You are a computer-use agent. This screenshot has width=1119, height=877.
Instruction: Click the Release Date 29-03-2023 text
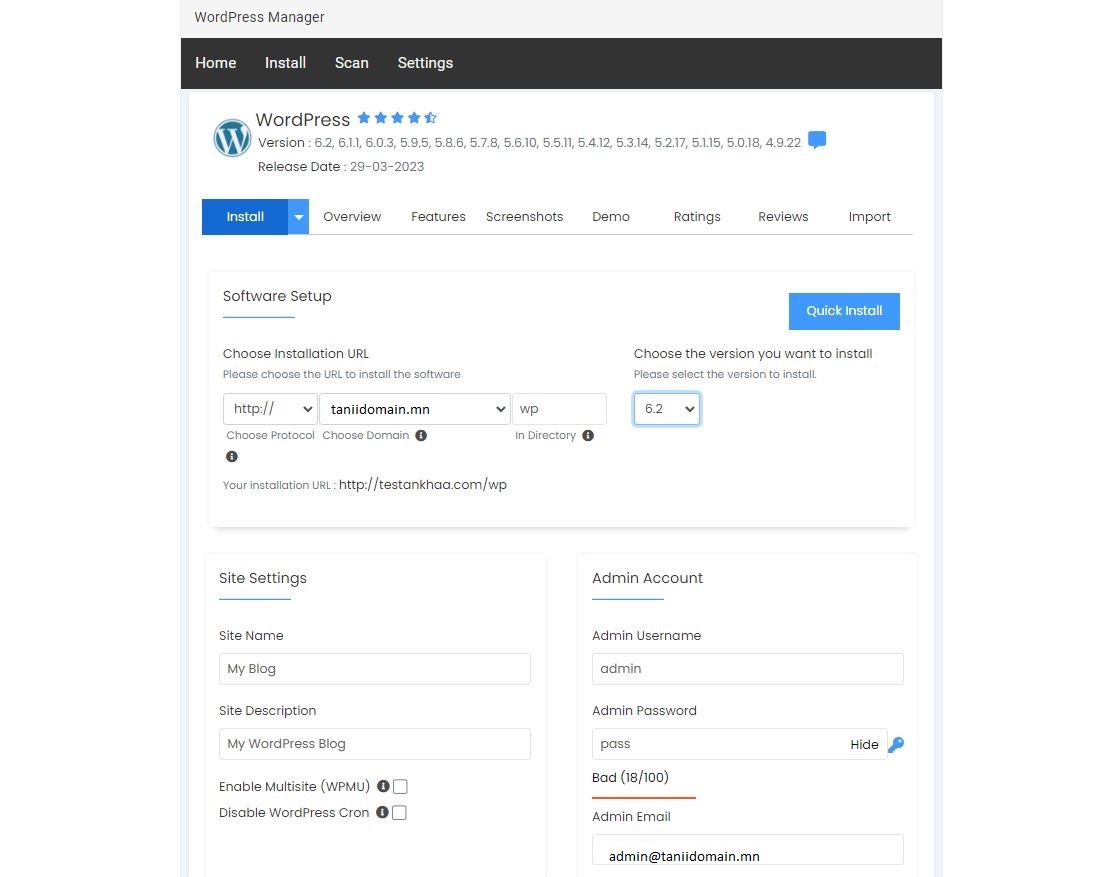[341, 167]
